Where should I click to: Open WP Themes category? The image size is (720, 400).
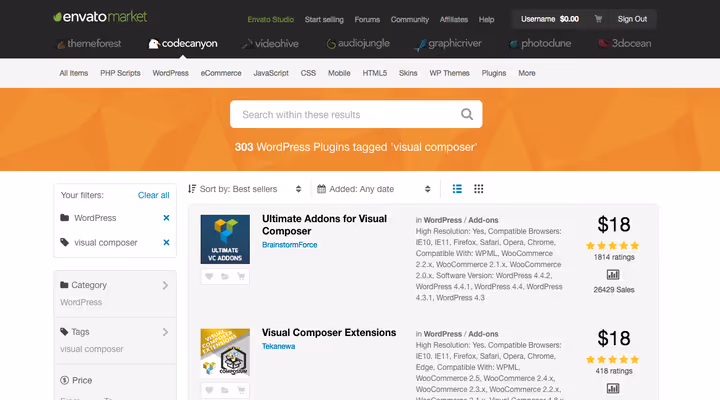(449, 73)
